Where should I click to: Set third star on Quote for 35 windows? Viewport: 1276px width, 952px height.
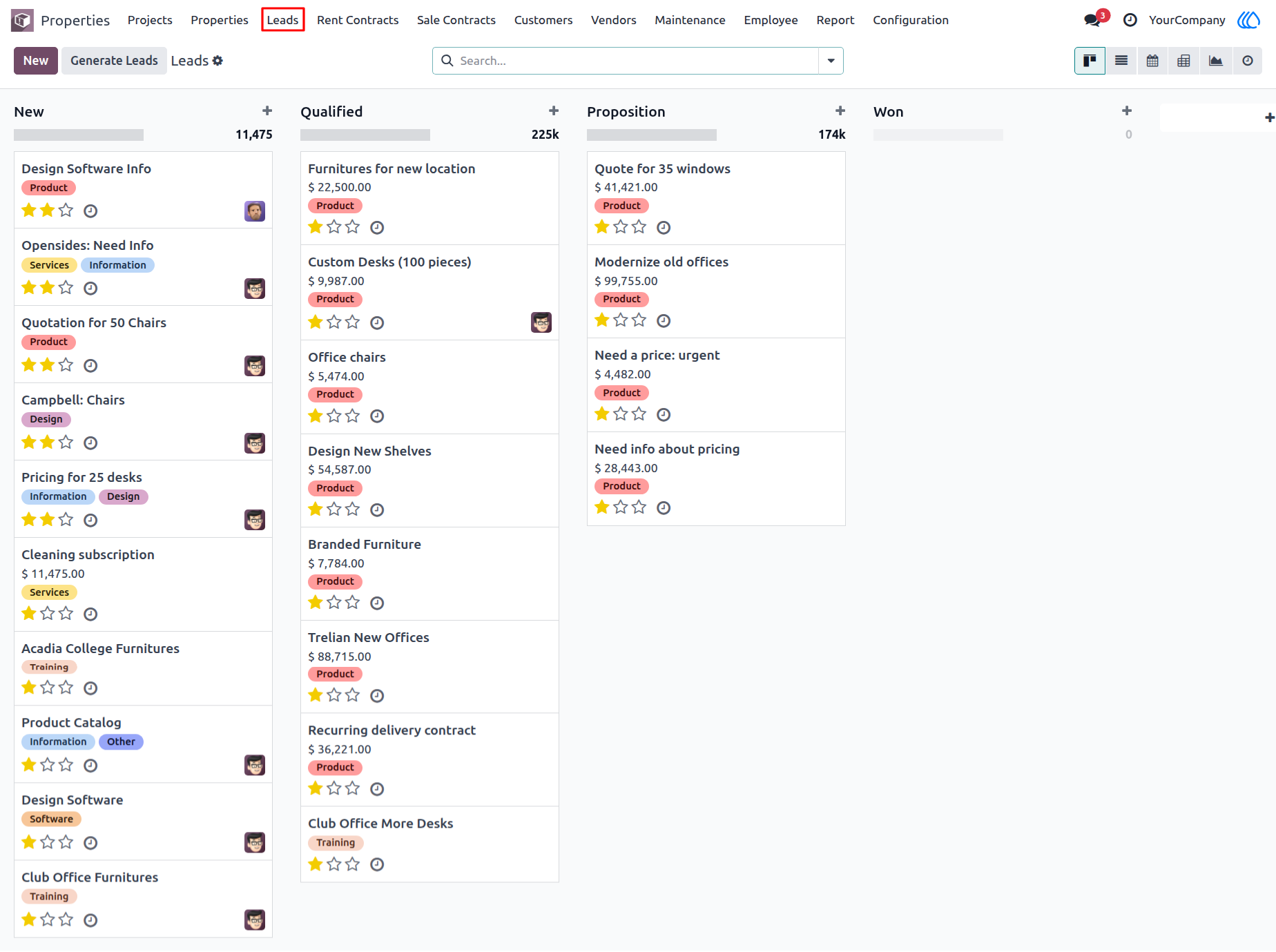(x=639, y=227)
